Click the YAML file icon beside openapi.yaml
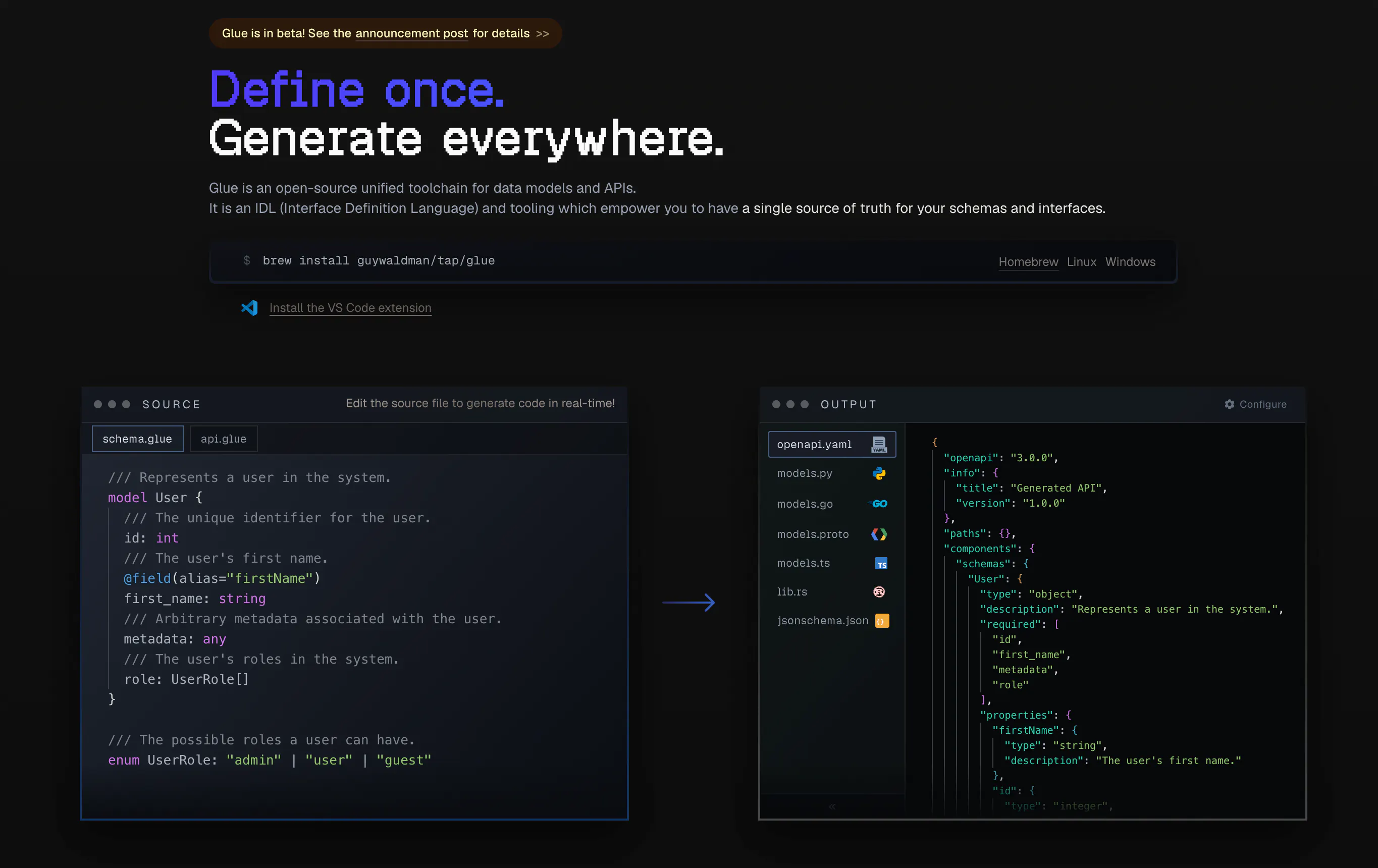This screenshot has width=1378, height=868. (x=879, y=444)
